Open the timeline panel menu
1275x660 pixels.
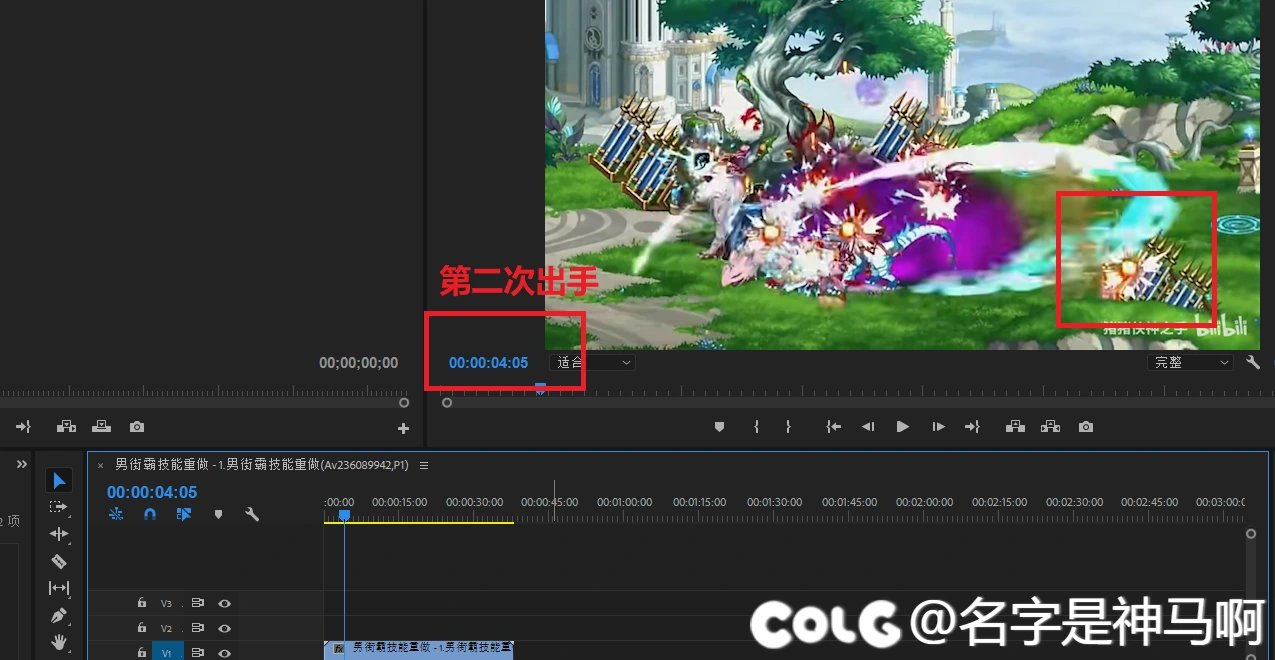coord(424,465)
